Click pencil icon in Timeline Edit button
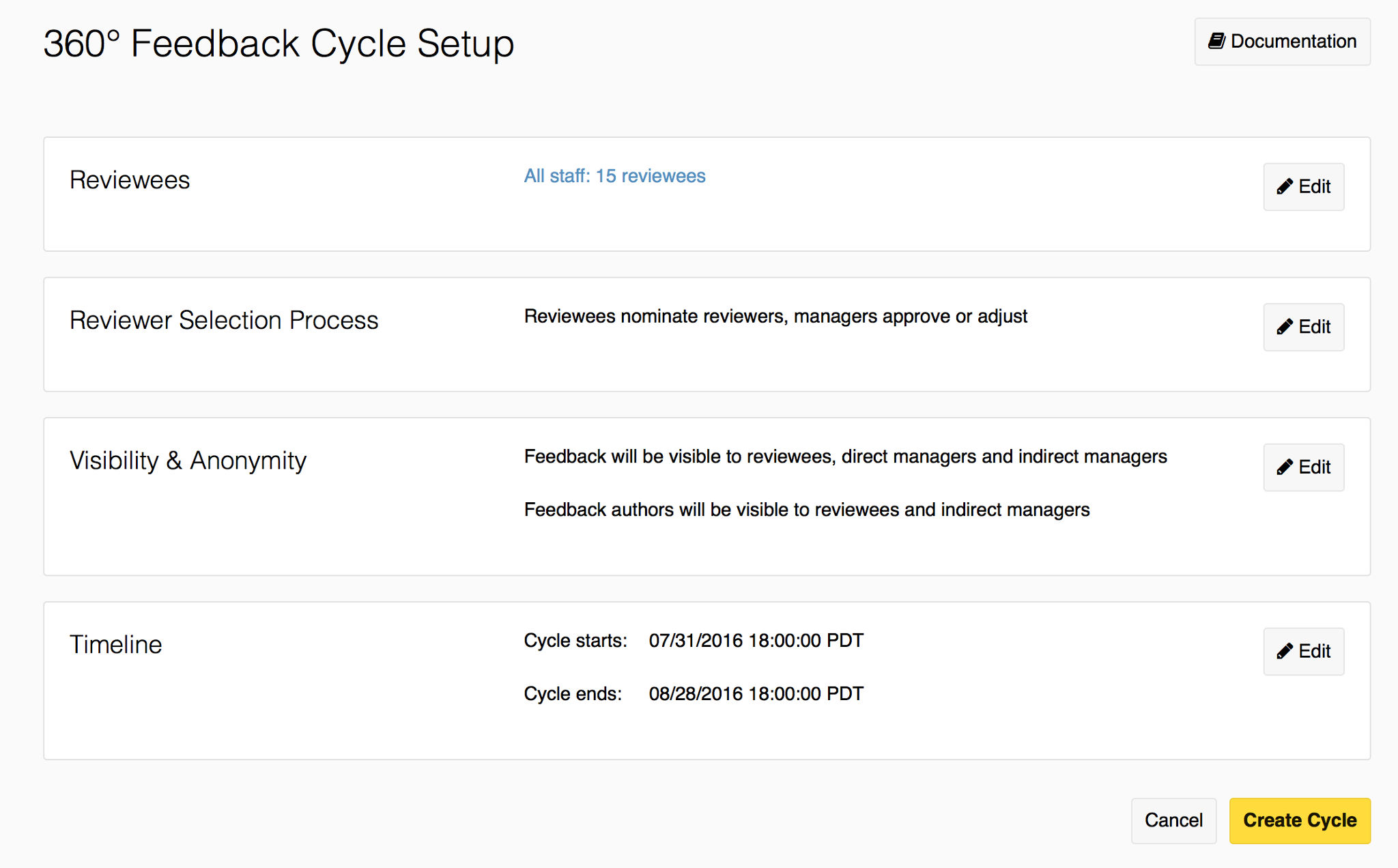The width and height of the screenshot is (1398, 868). [1285, 651]
